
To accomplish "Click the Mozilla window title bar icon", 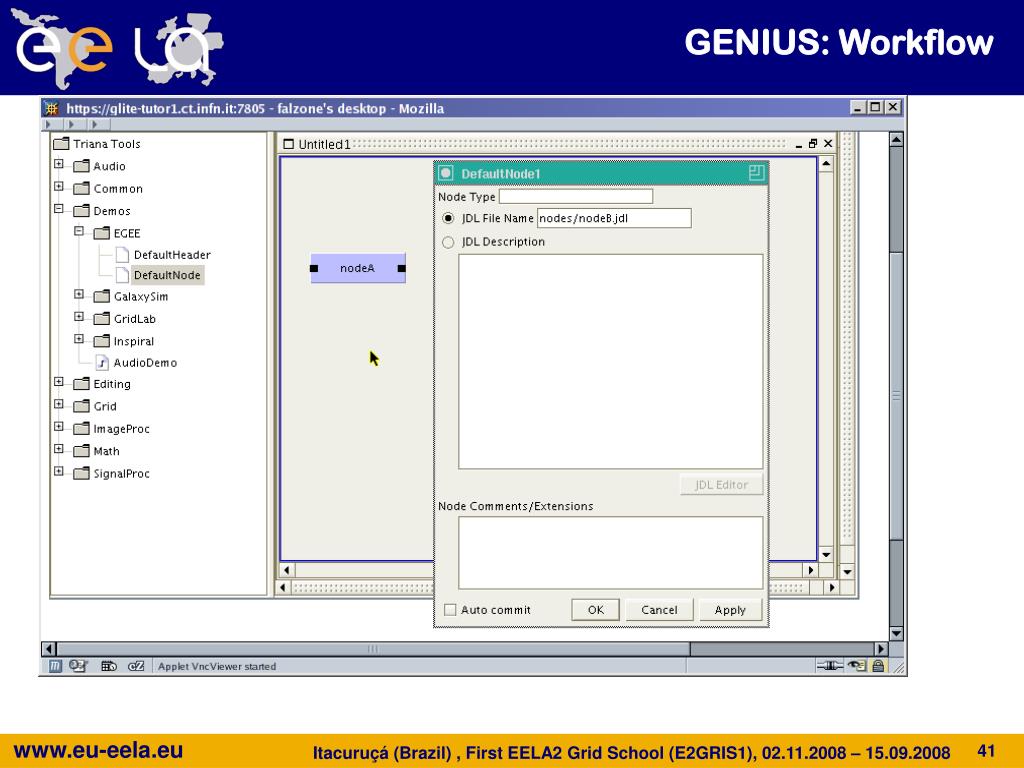I will (52, 108).
